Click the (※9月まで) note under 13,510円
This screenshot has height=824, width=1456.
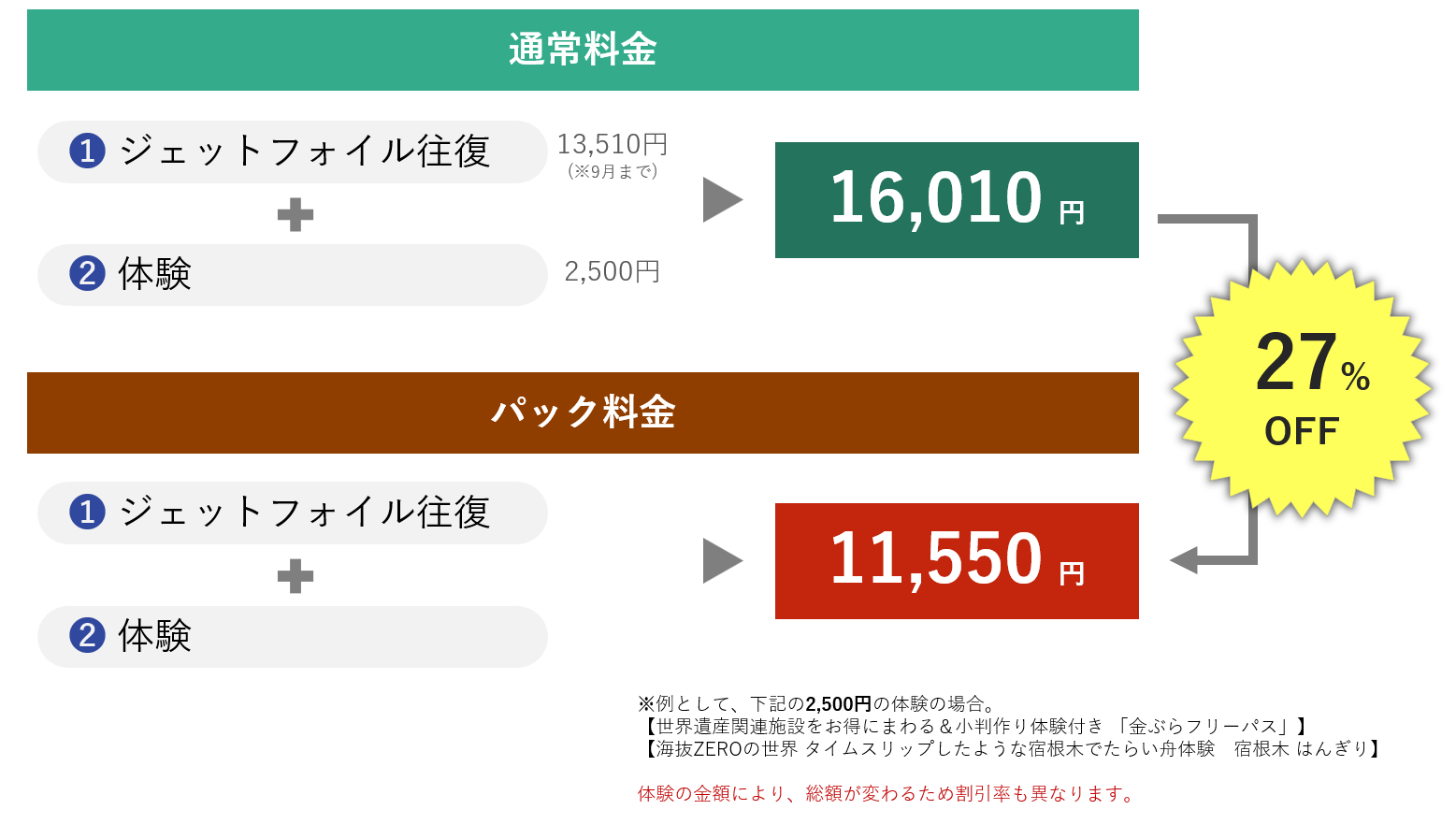coord(613,172)
